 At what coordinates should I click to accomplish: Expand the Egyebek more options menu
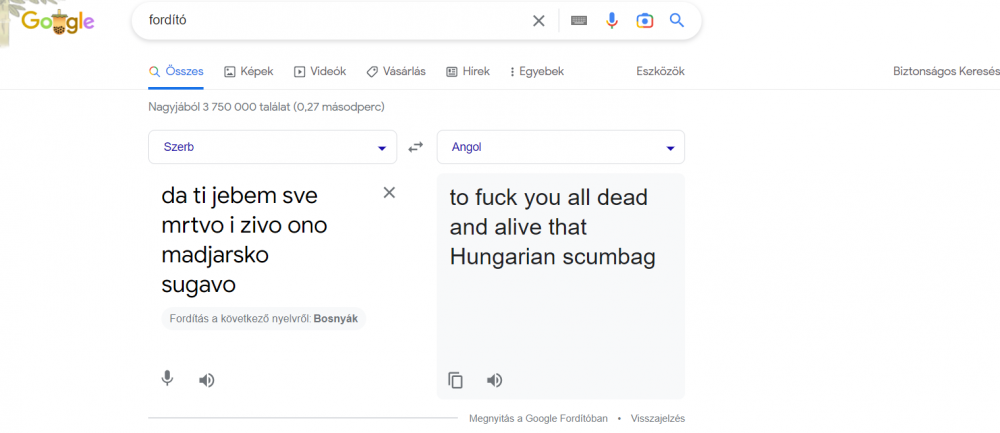pyautogui.click(x=537, y=71)
